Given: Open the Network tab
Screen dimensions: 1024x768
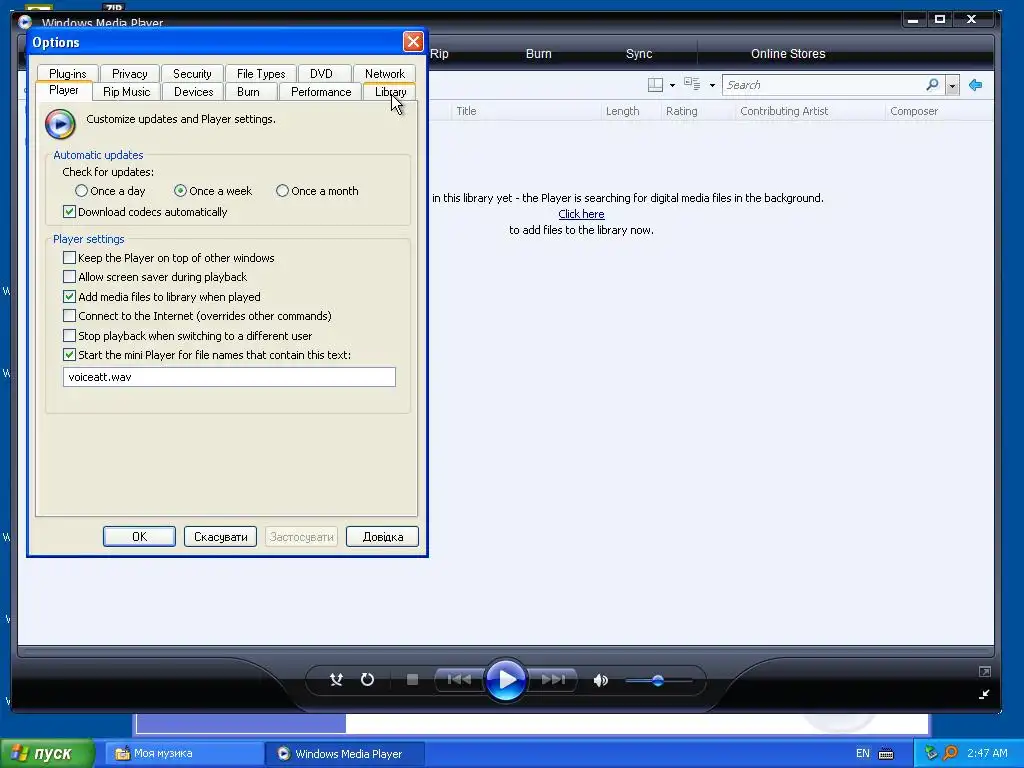Looking at the screenshot, I should click(x=385, y=74).
